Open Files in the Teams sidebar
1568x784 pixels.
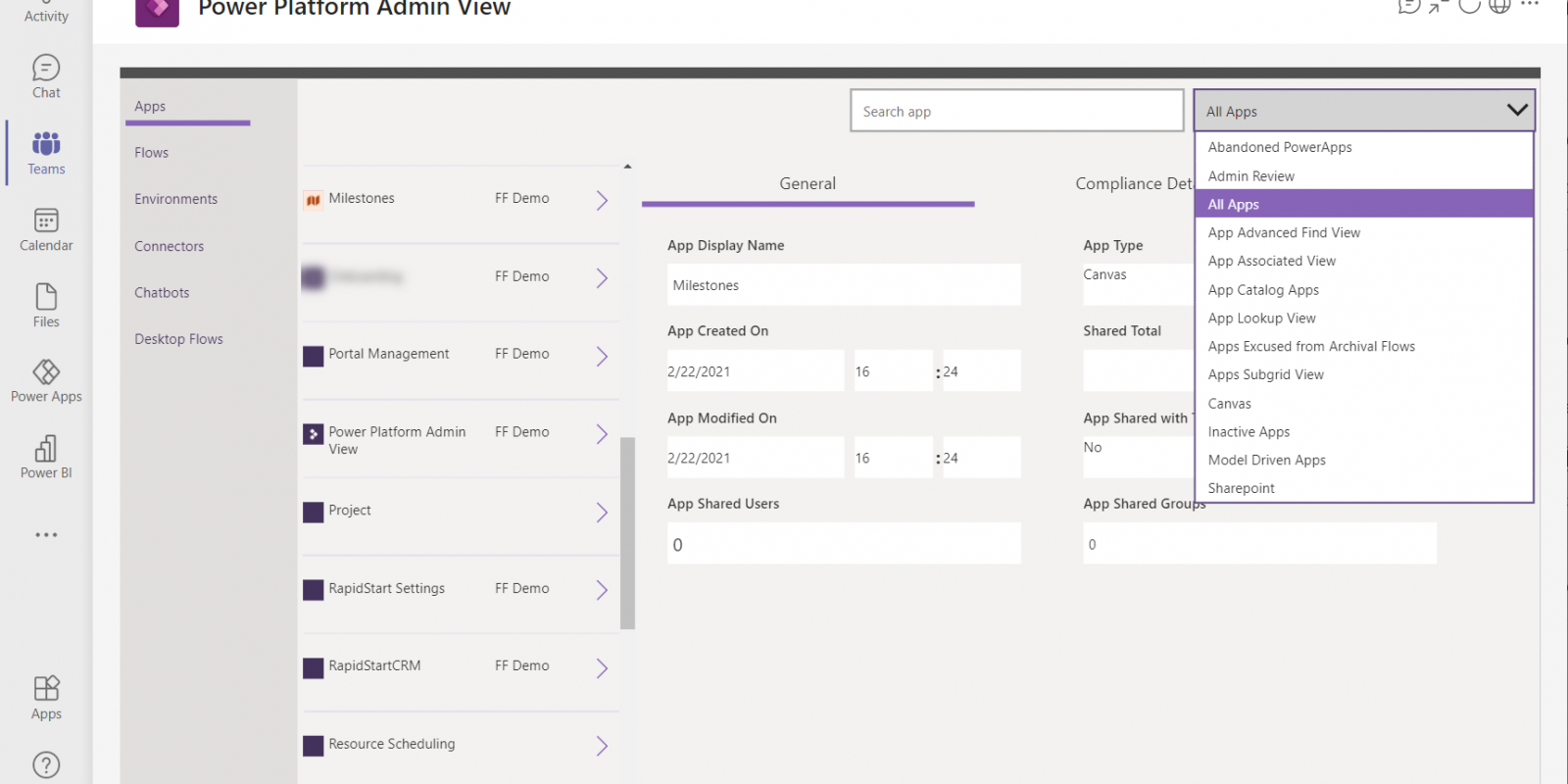click(x=46, y=306)
